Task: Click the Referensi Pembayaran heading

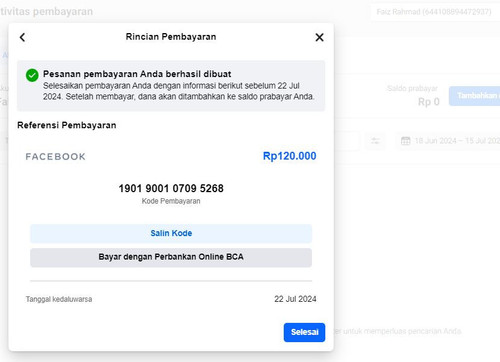Action: pyautogui.click(x=67, y=125)
